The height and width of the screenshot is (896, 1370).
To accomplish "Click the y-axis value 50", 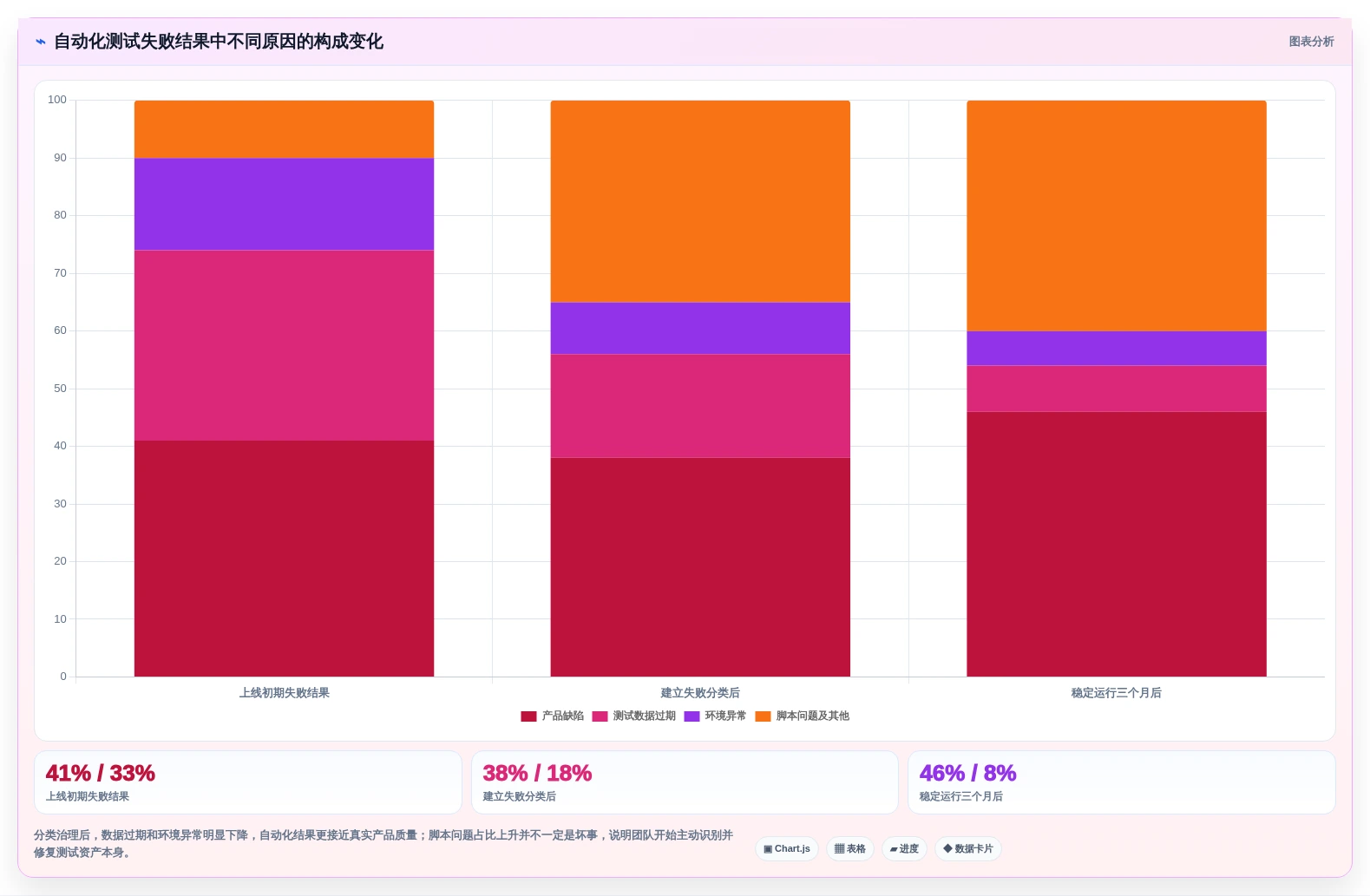I will click(x=60, y=389).
